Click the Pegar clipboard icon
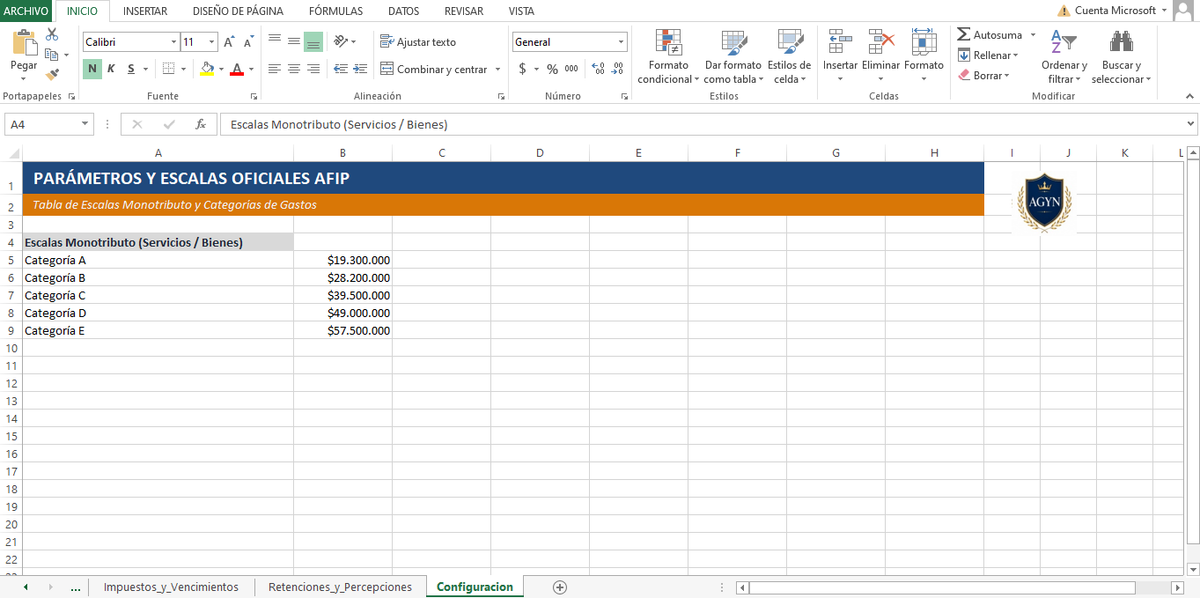Image resolution: width=1200 pixels, height=598 pixels. click(x=23, y=44)
